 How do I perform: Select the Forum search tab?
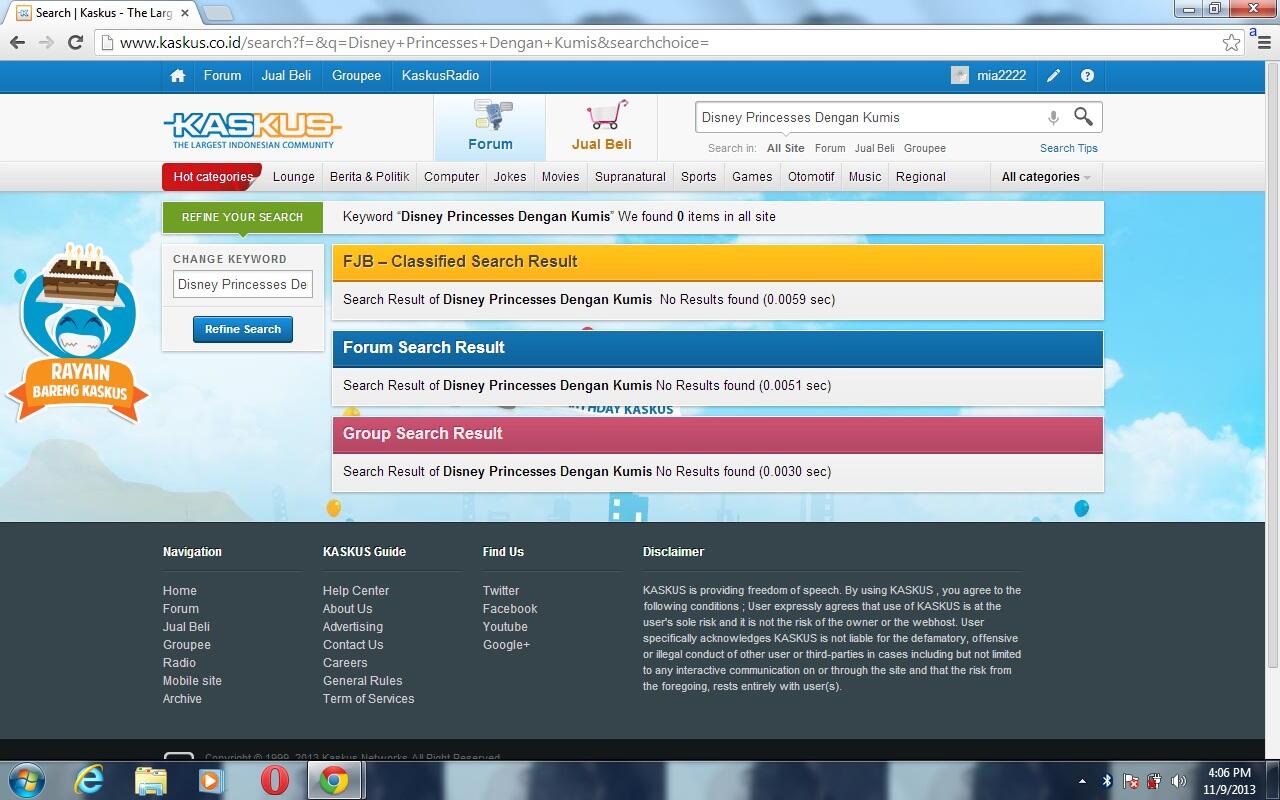click(490, 127)
